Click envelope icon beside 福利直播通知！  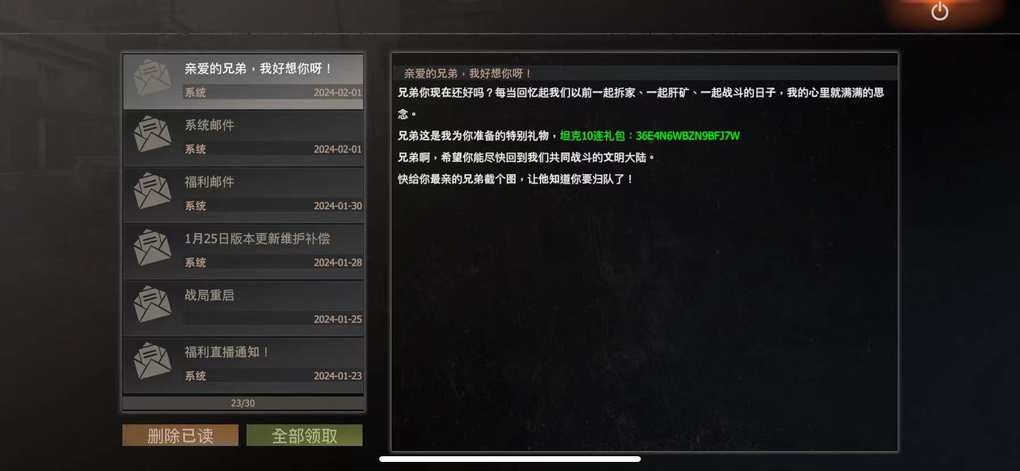[152, 361]
